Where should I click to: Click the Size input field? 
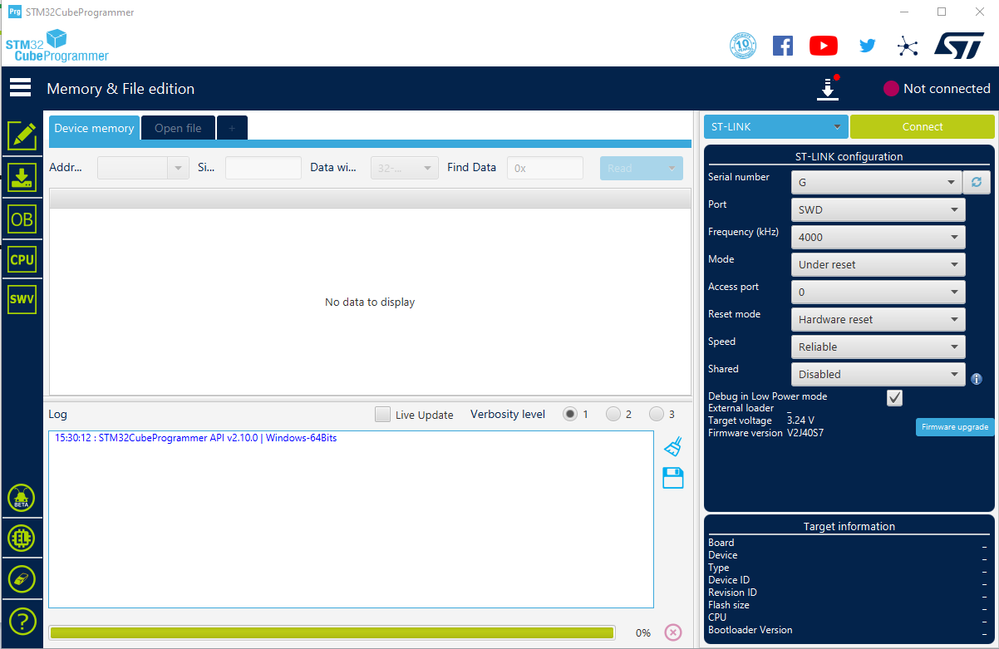[x=263, y=168]
